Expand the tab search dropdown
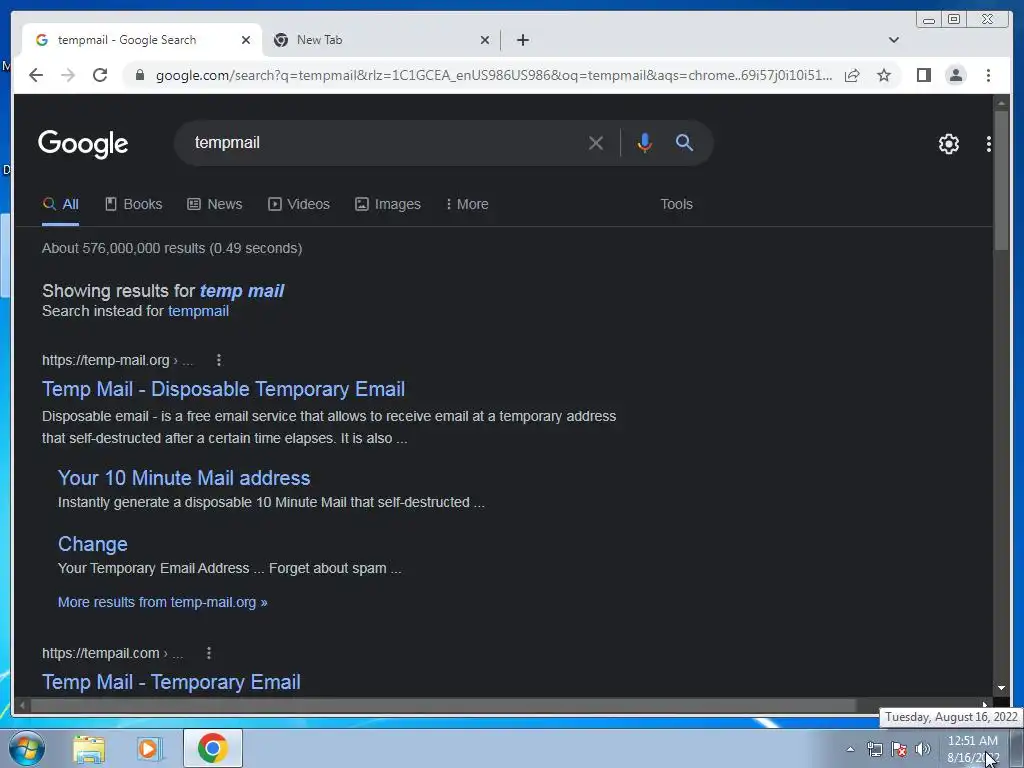The image size is (1024, 768). pyautogui.click(x=893, y=40)
